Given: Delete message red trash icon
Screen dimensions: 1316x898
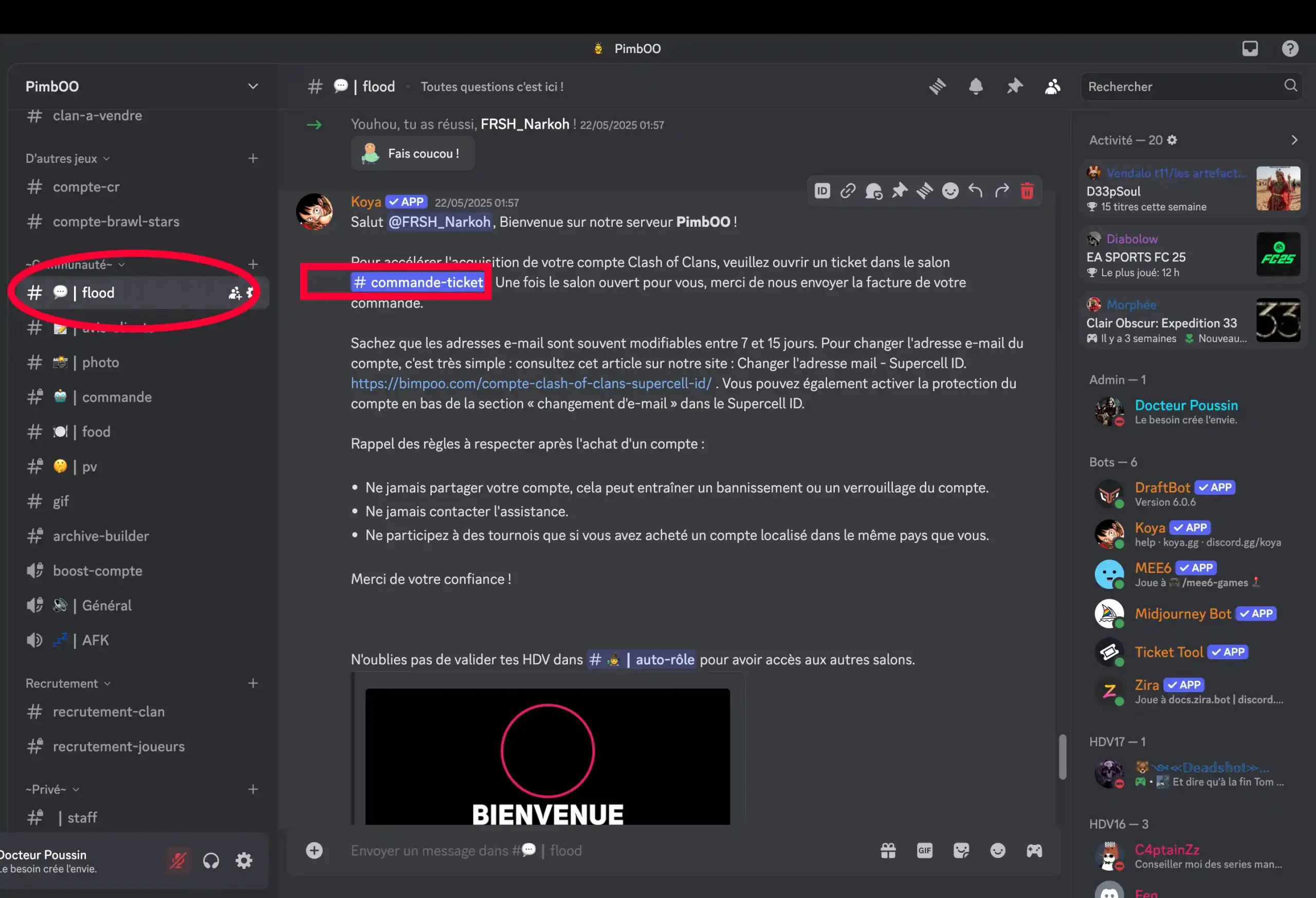Looking at the screenshot, I should tap(1027, 191).
